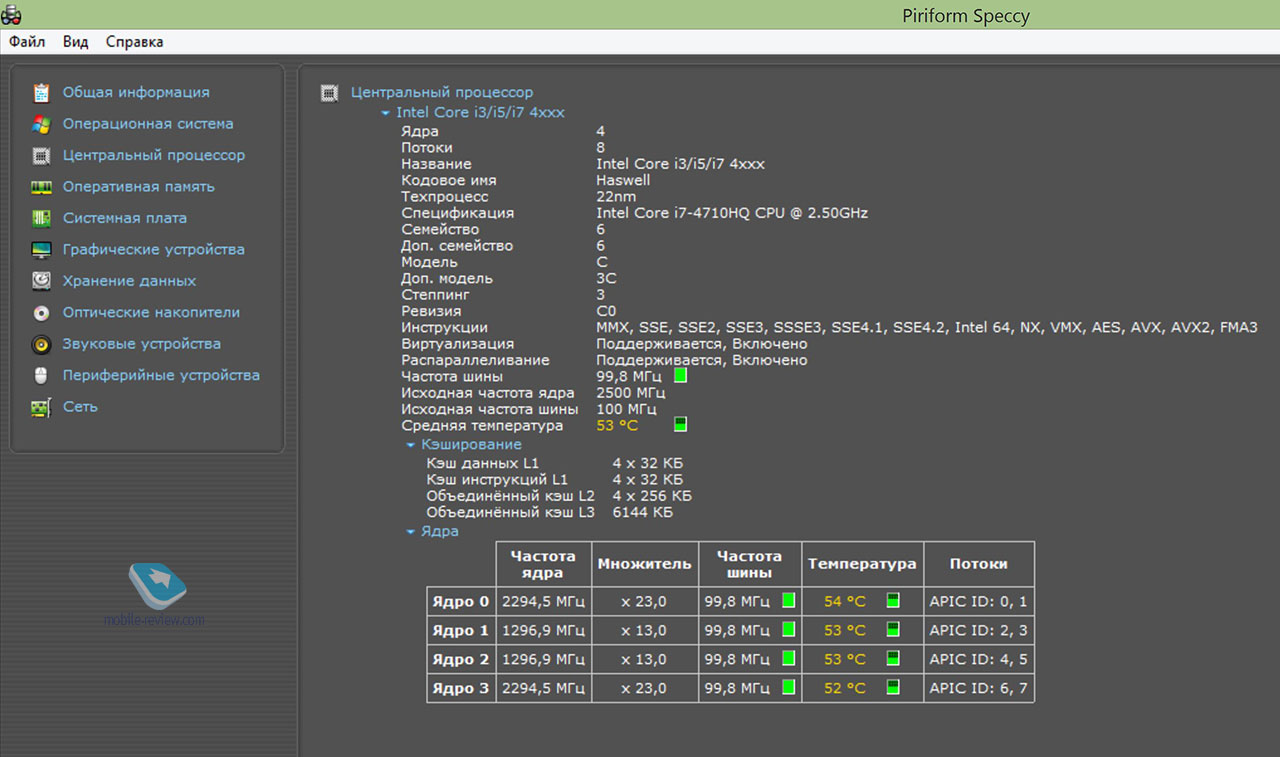Open the Оптические накопители section
Screen dimensions: 1280x757
point(152,312)
